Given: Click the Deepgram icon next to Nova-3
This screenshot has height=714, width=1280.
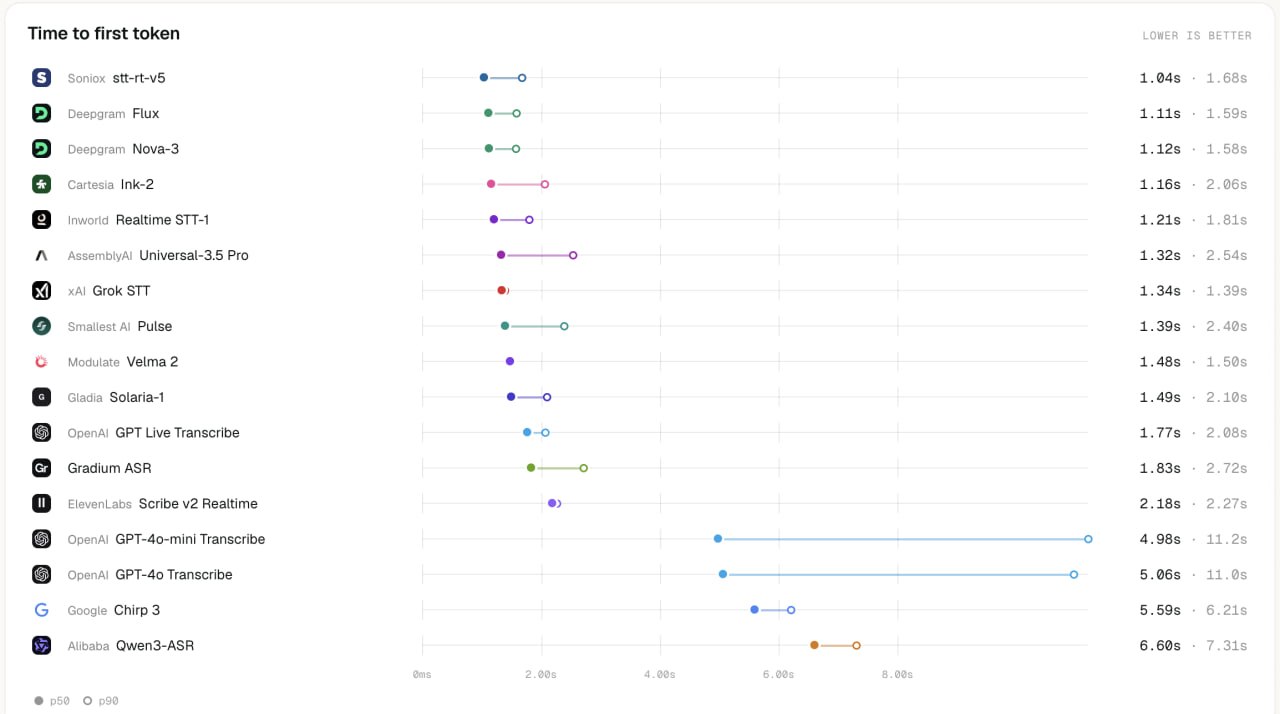Looking at the screenshot, I should tap(41, 149).
